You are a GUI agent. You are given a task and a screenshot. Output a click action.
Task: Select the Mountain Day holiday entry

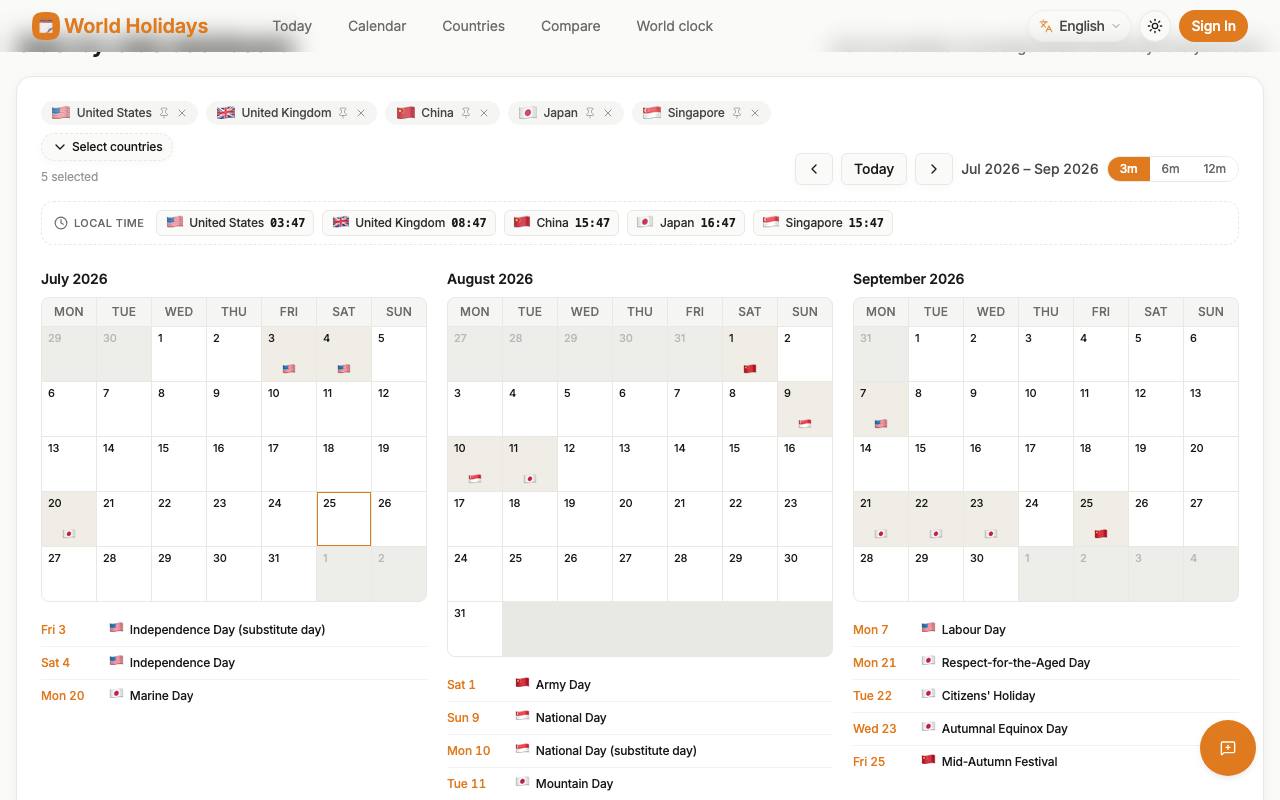point(640,784)
